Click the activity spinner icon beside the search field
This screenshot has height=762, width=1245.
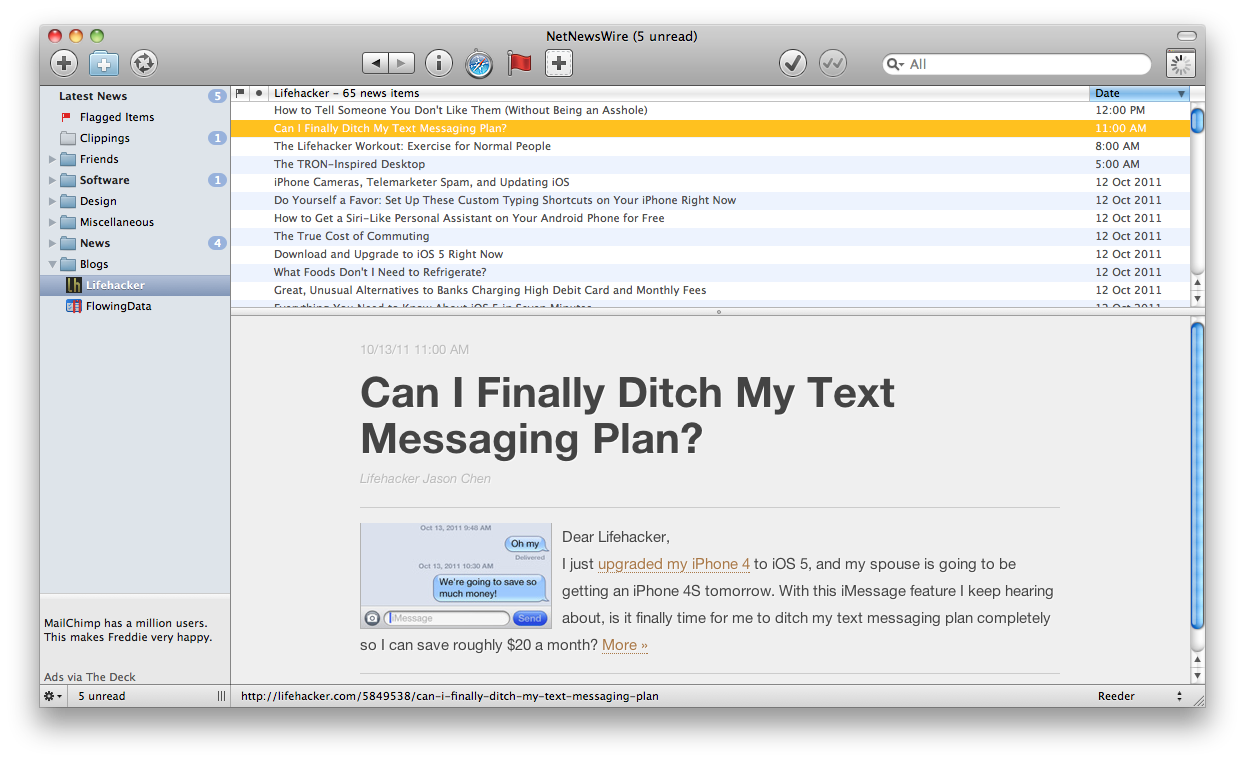(1181, 64)
